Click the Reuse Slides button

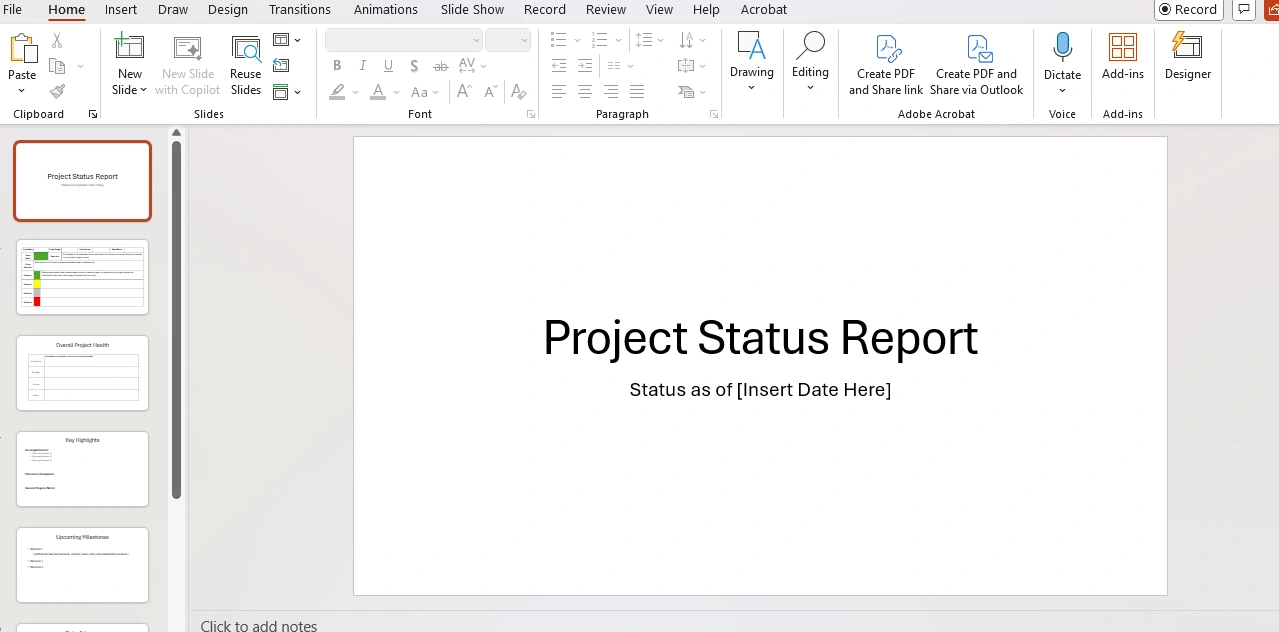(x=245, y=63)
